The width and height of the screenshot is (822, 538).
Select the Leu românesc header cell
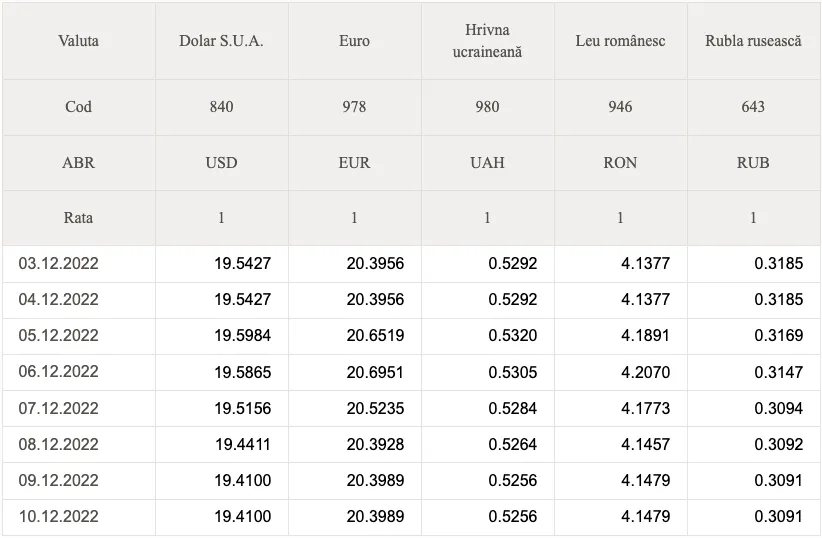point(620,41)
